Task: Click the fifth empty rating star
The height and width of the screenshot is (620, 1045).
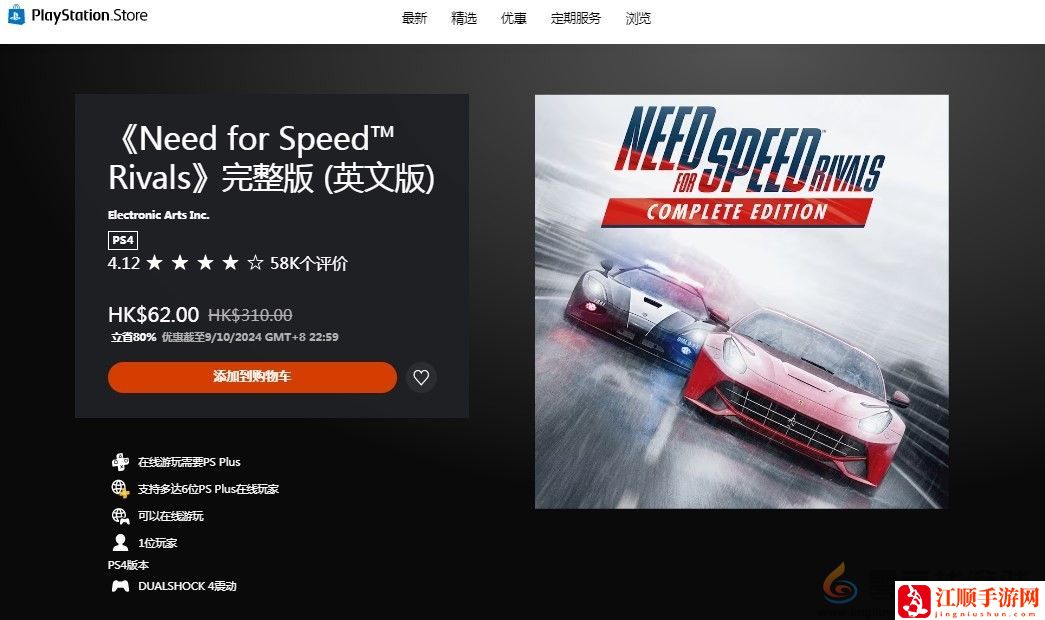Action: (x=255, y=263)
